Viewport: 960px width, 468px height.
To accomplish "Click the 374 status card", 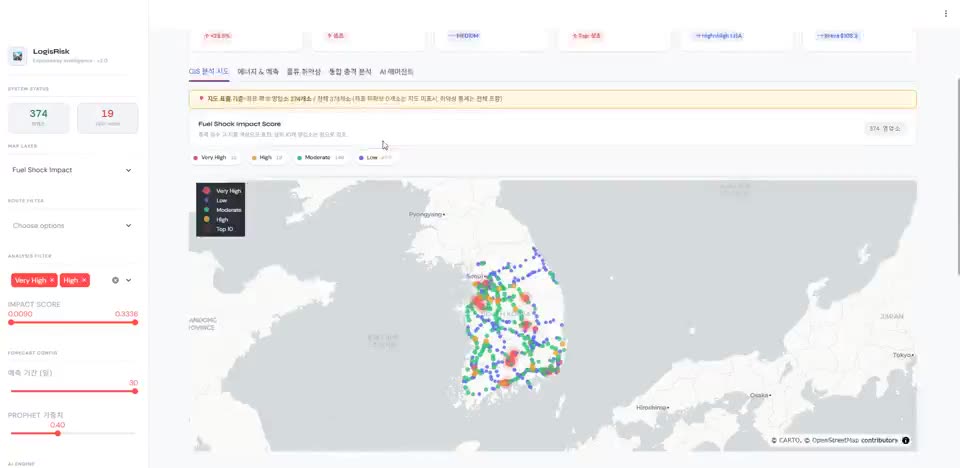I will [x=39, y=118].
